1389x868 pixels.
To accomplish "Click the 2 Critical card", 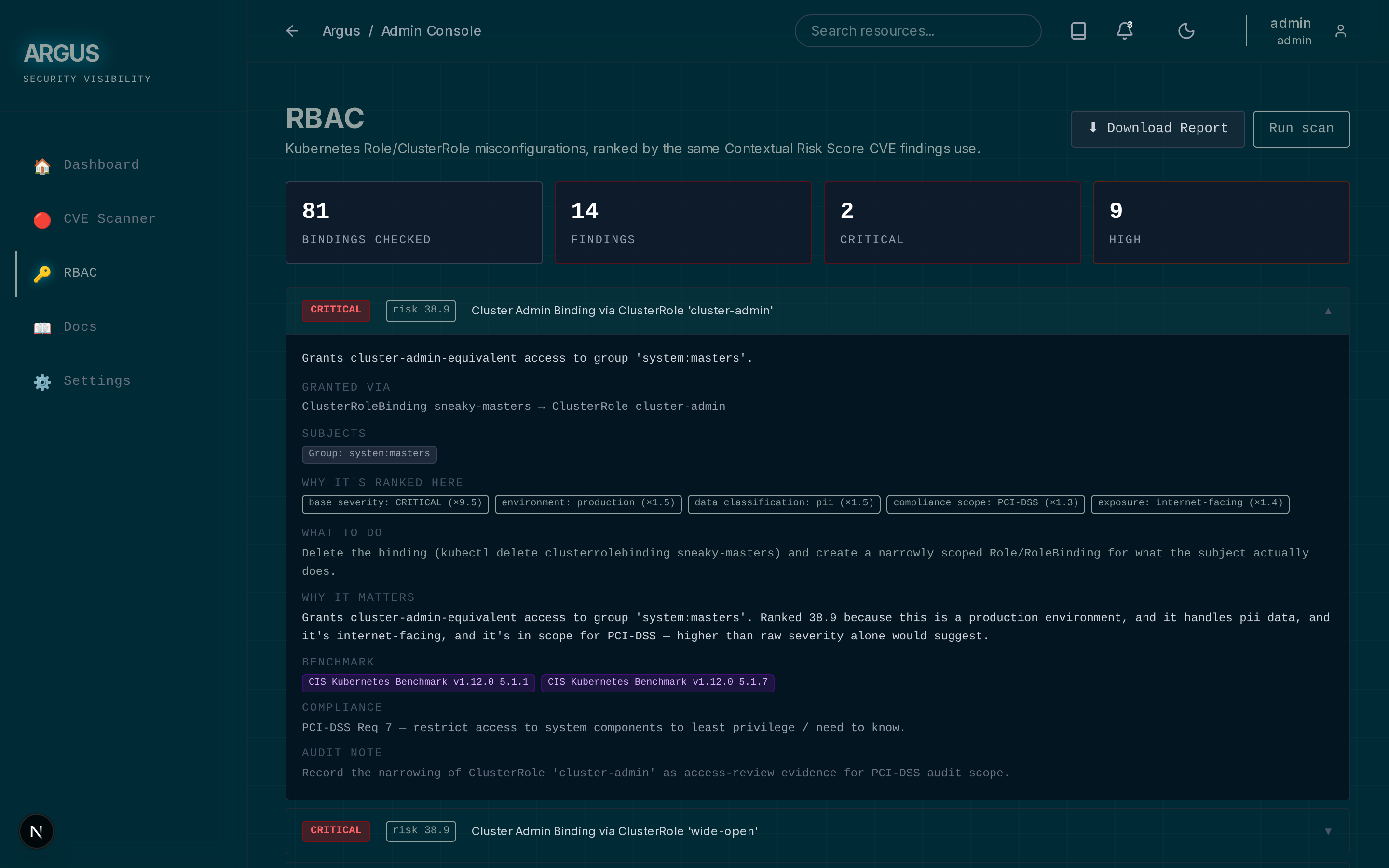I will [952, 223].
